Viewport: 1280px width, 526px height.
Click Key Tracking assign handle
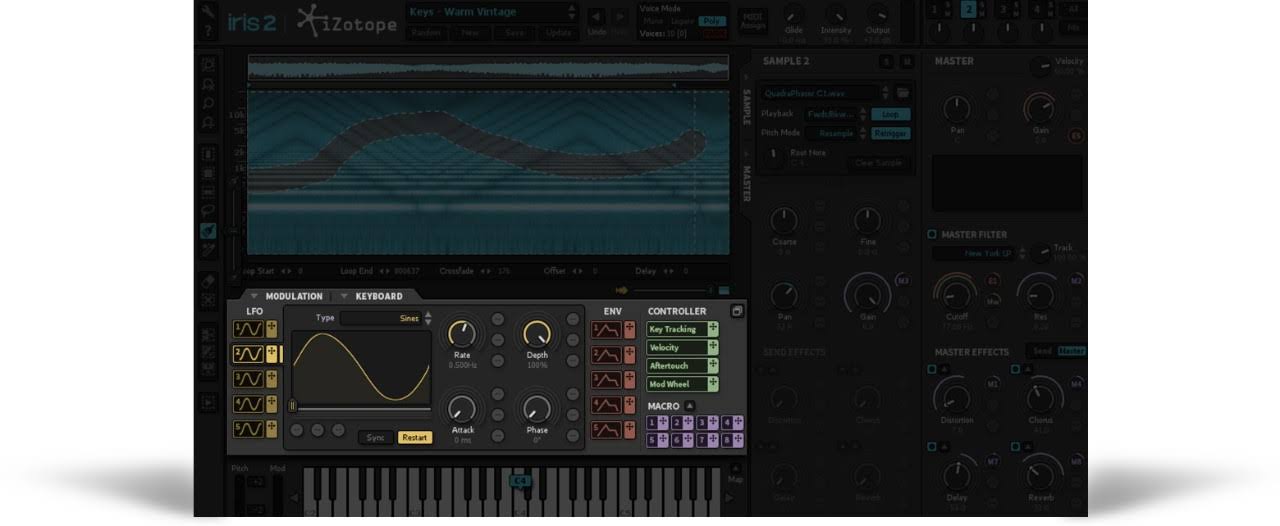[713, 329]
